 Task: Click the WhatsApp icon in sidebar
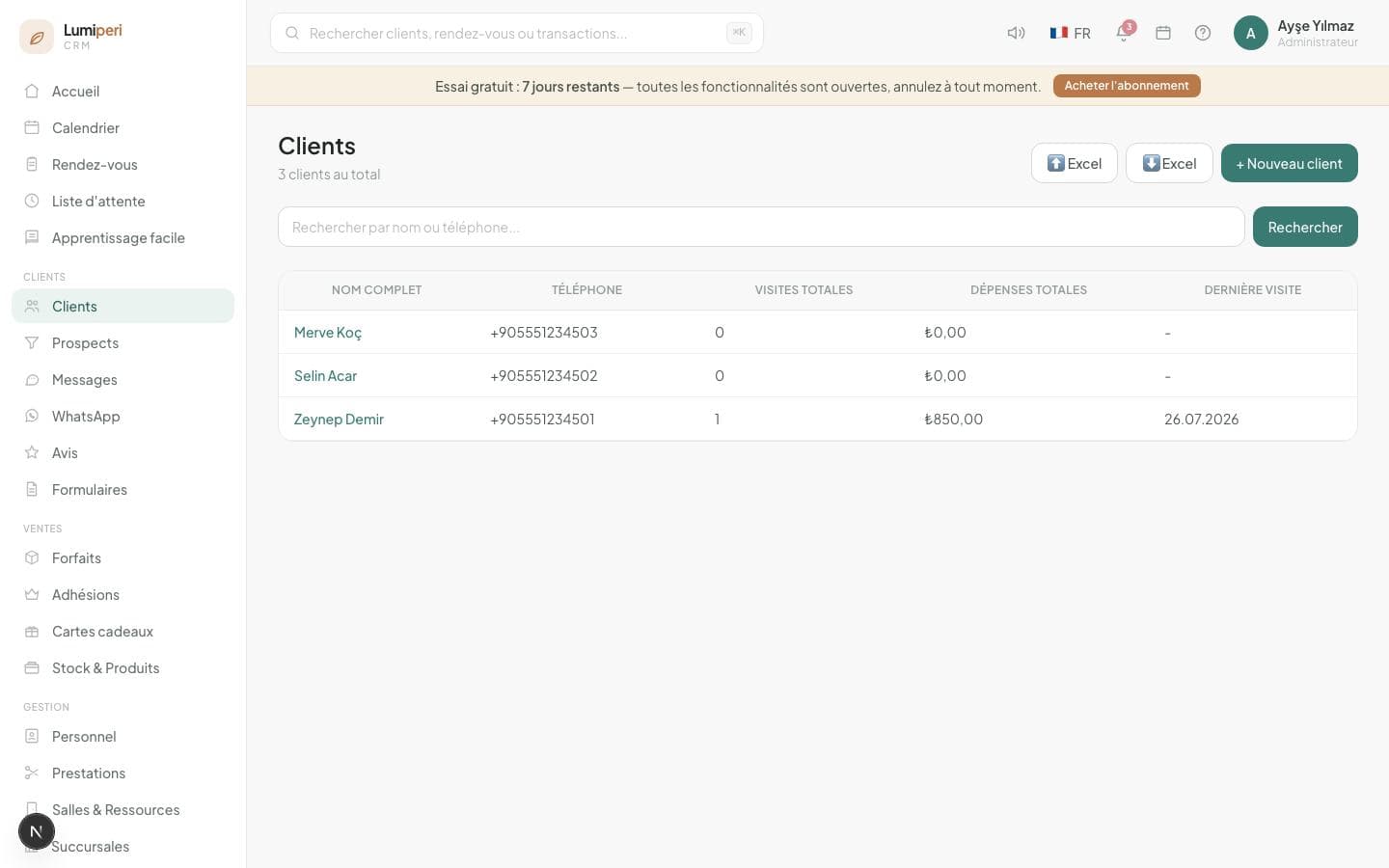[32, 416]
